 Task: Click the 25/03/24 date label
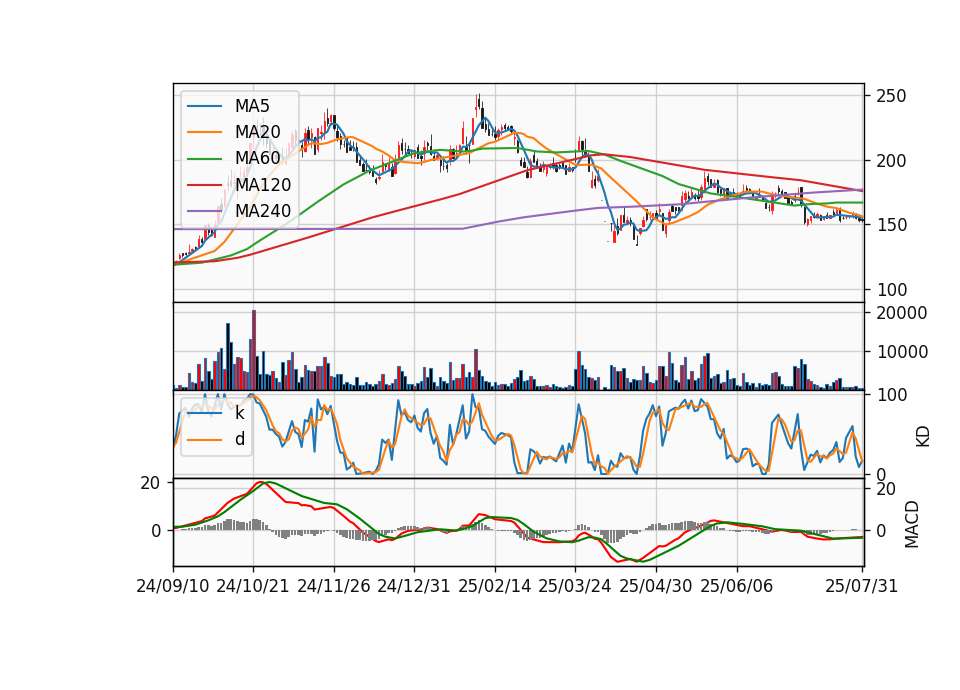574,586
